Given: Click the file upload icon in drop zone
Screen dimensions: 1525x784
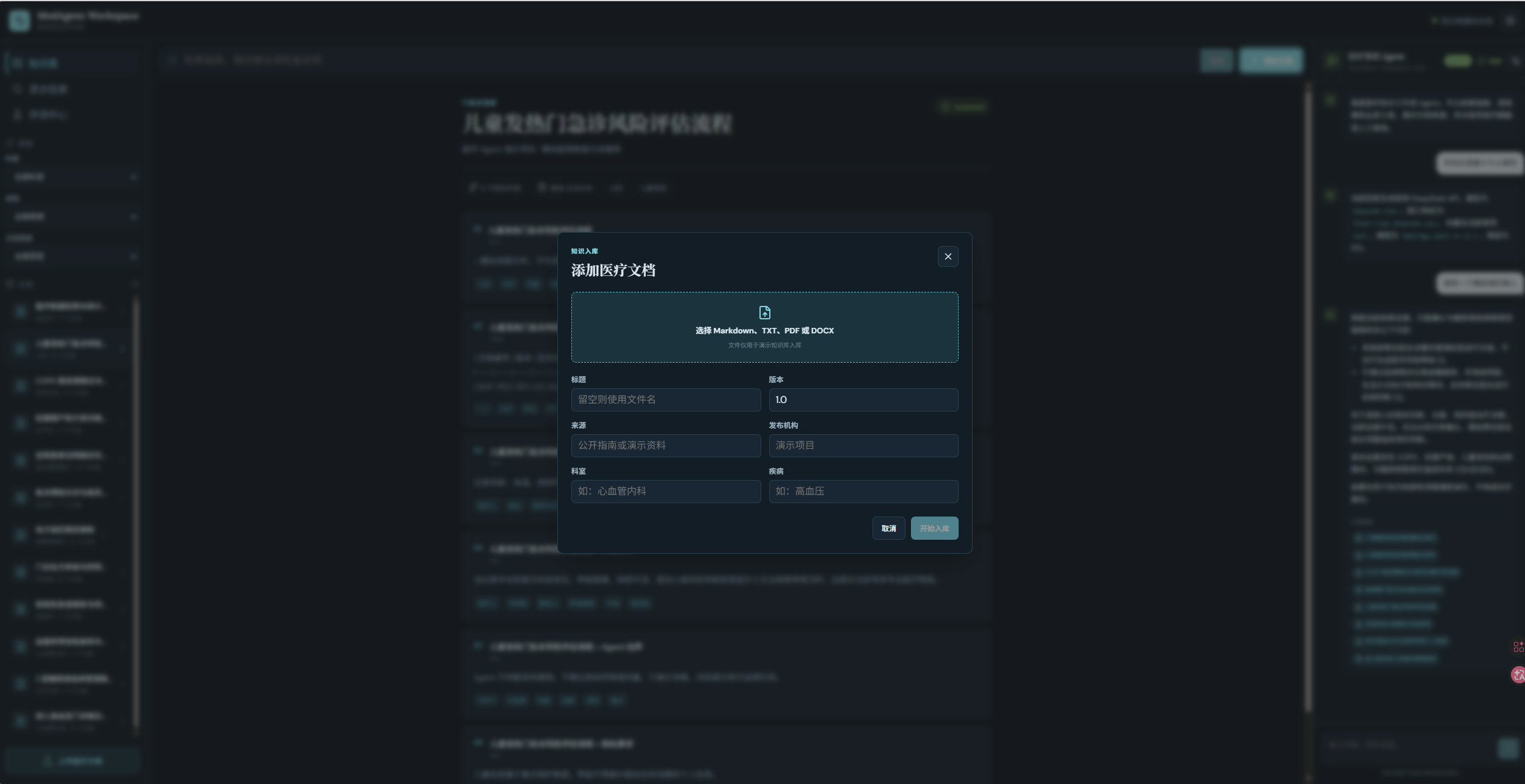Looking at the screenshot, I should click(764, 313).
